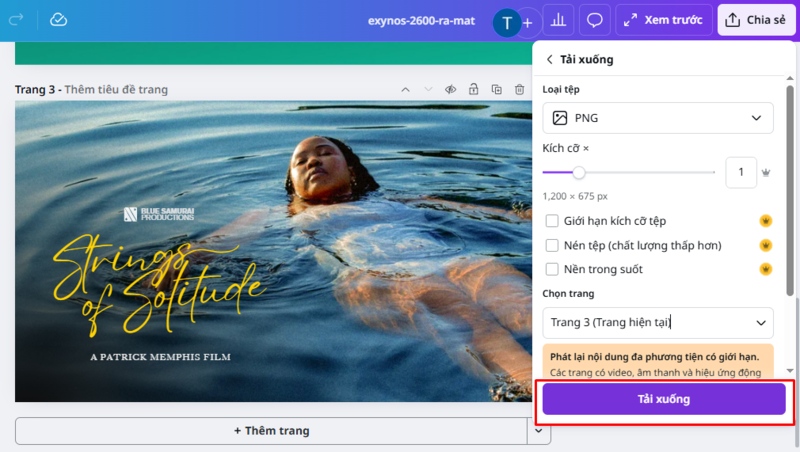Delete page 3 using the trash icon
800x452 pixels.
click(x=520, y=90)
